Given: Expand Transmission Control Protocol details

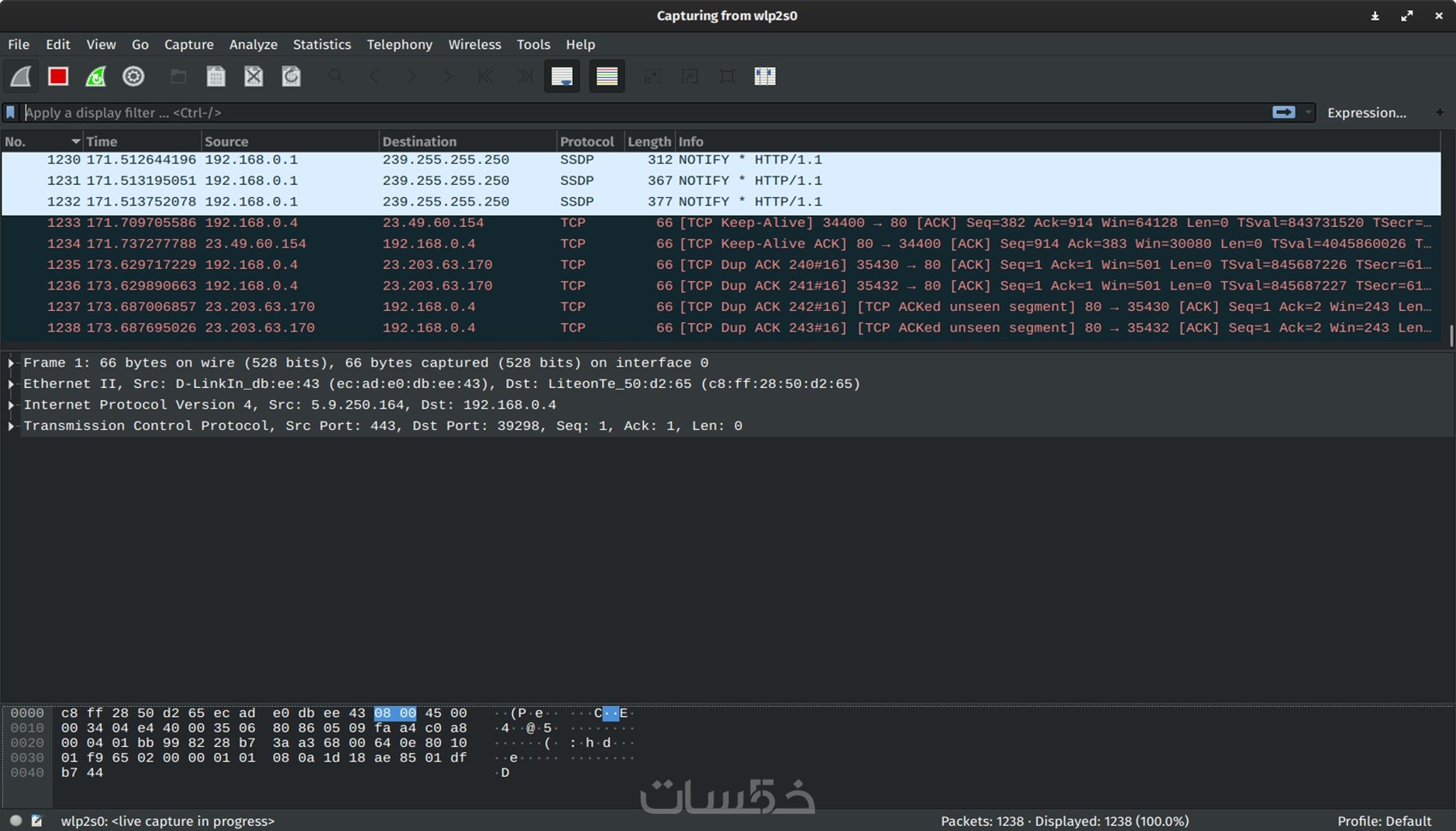Looking at the screenshot, I should [11, 426].
